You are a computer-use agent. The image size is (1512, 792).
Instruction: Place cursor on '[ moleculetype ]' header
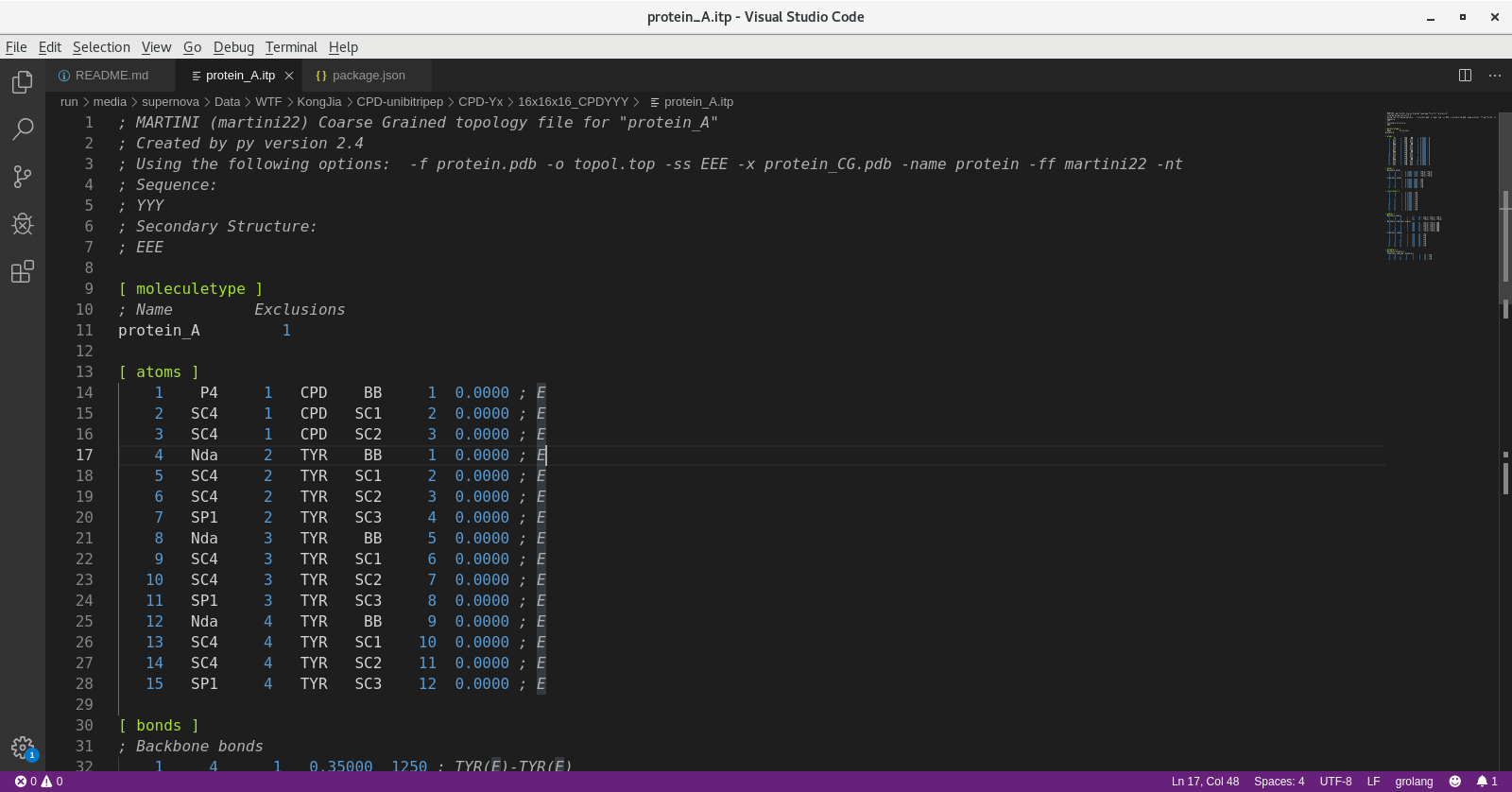click(x=191, y=289)
